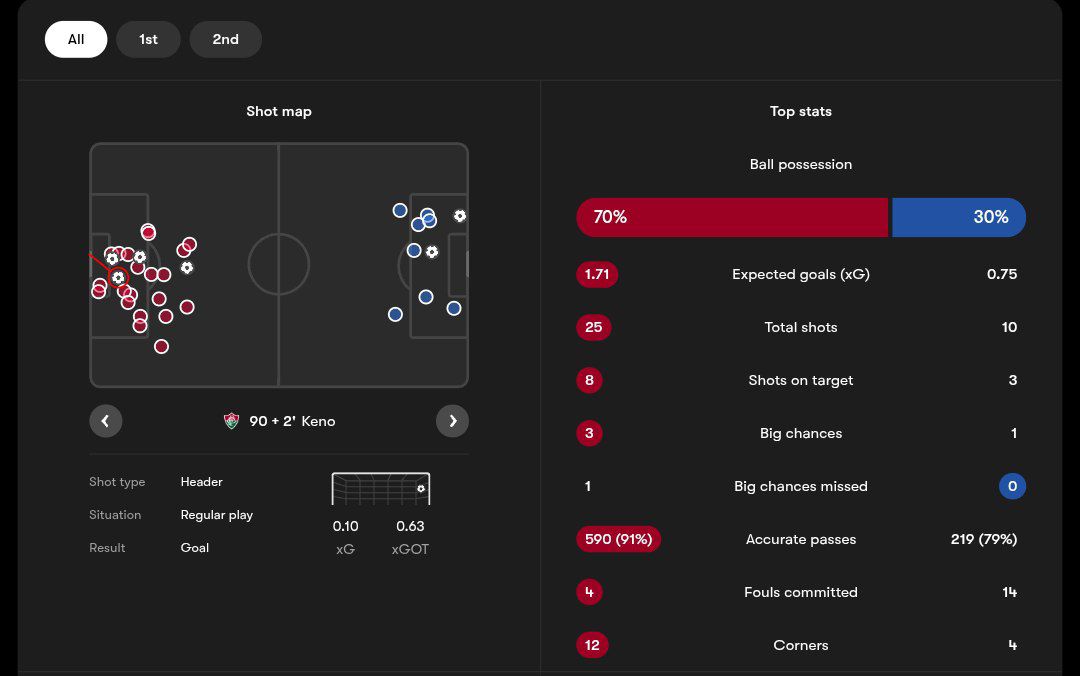Click the Shot map heading
Viewport: 1080px width, 676px height.
point(279,111)
